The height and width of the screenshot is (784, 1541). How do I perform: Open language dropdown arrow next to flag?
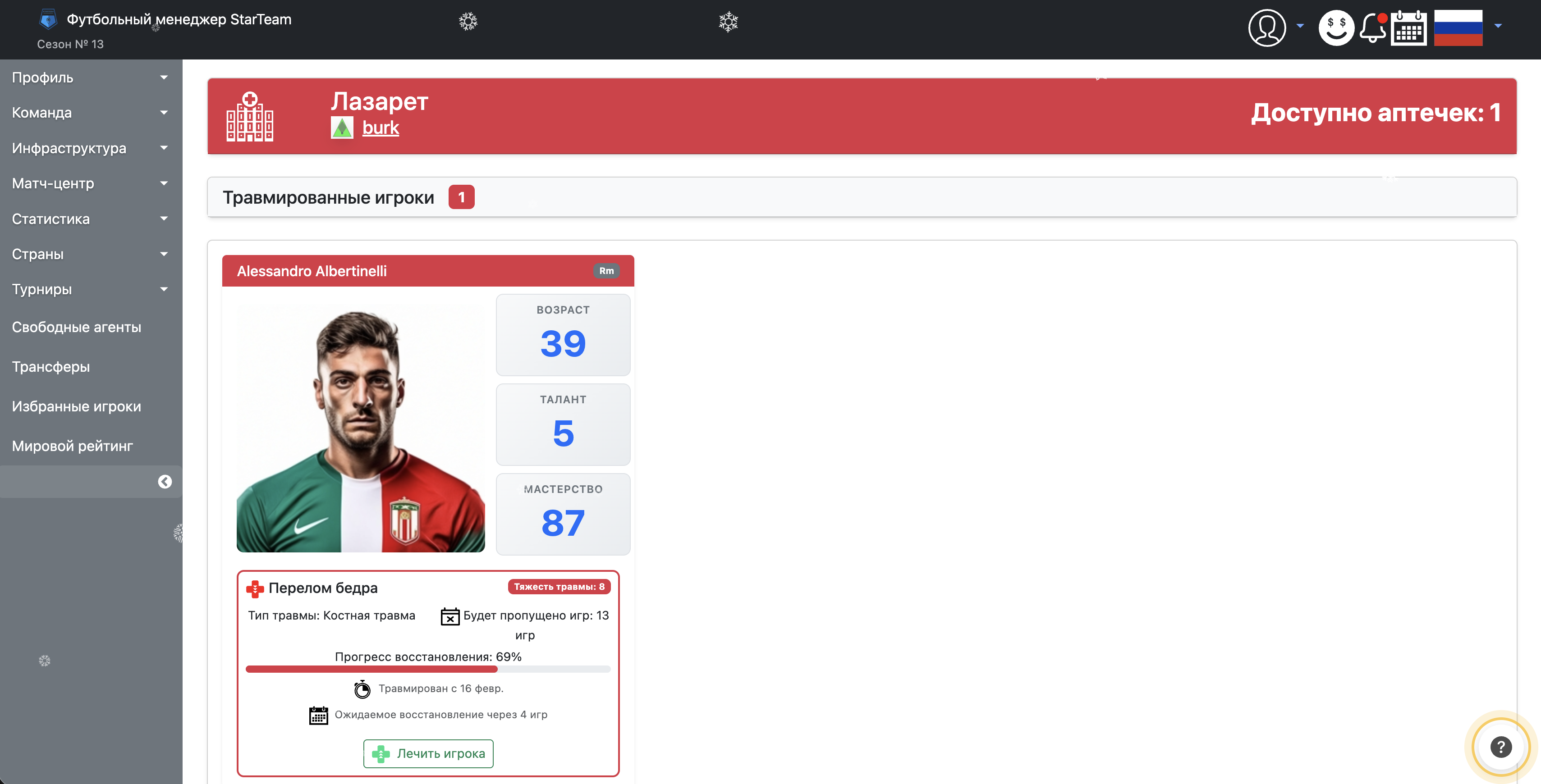(1497, 26)
